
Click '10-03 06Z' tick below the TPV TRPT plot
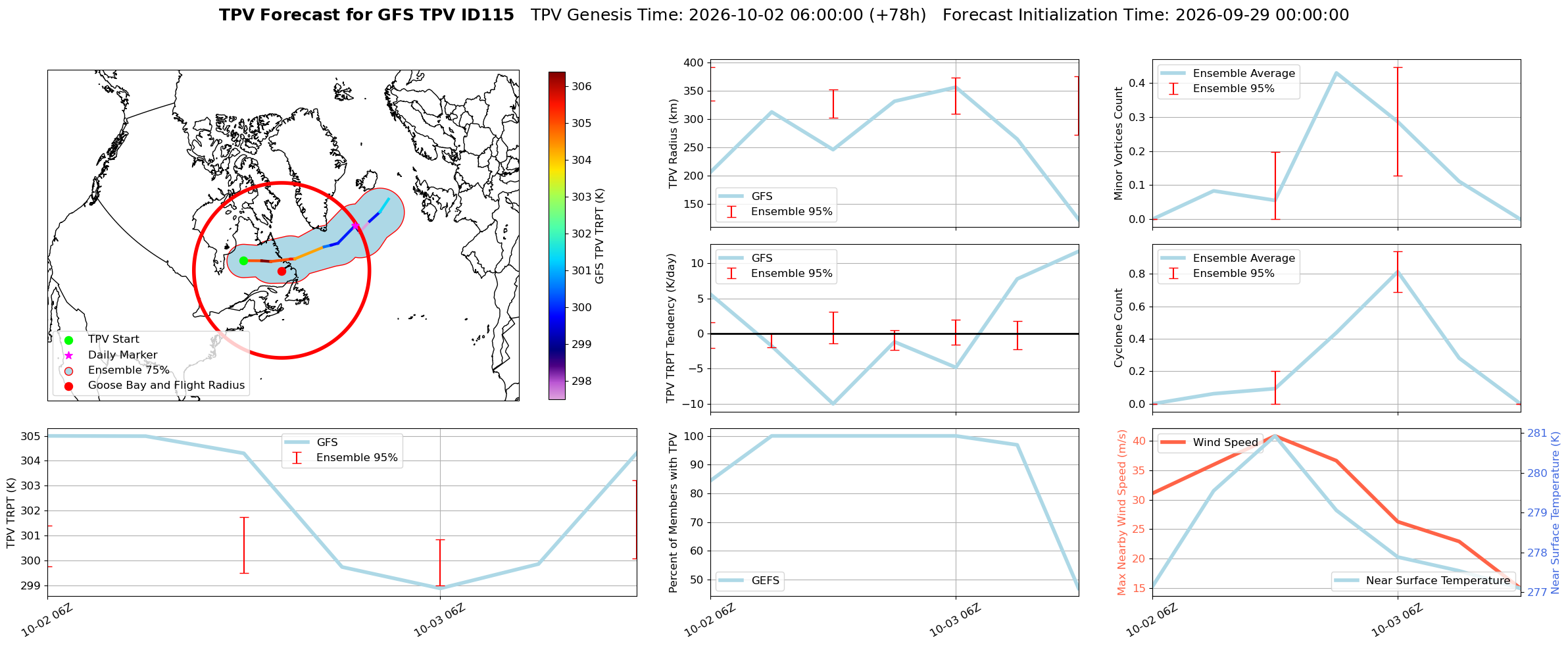click(441, 619)
